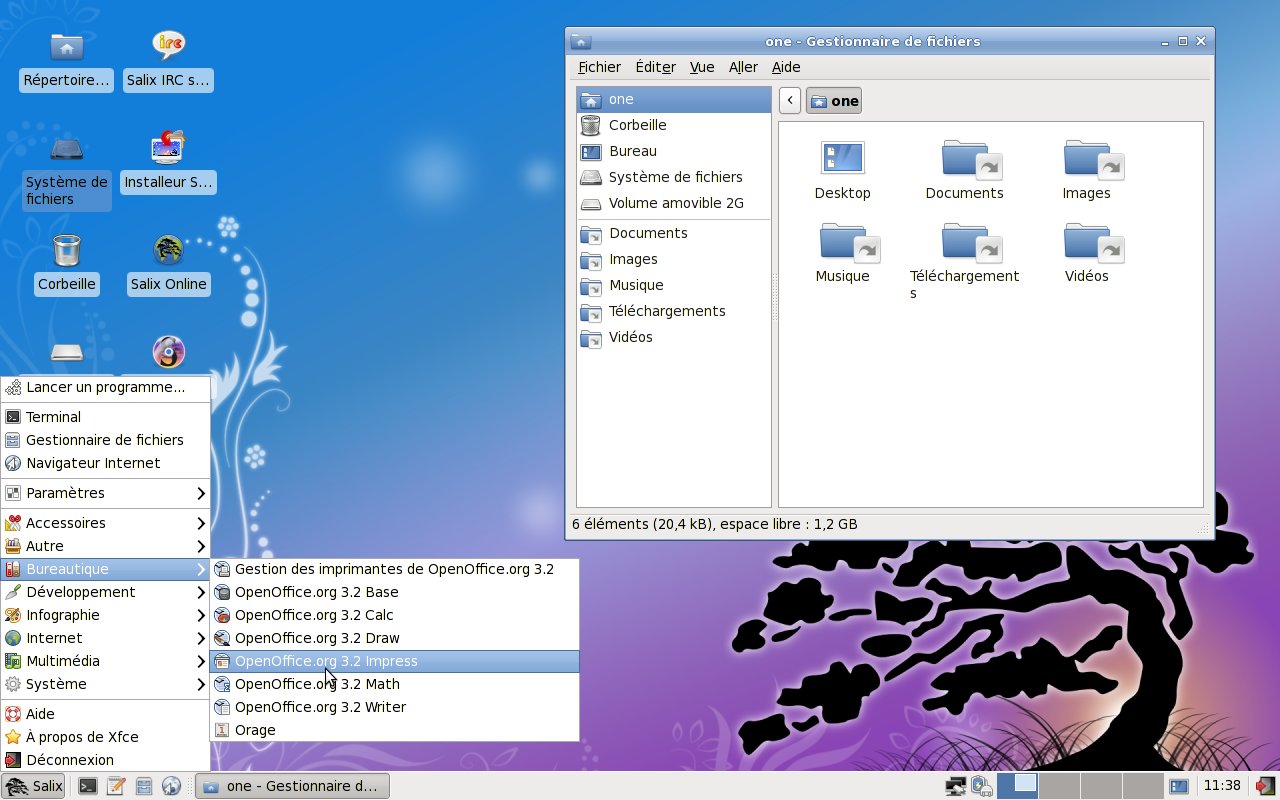Expand the Accessoires submenu

point(105,523)
